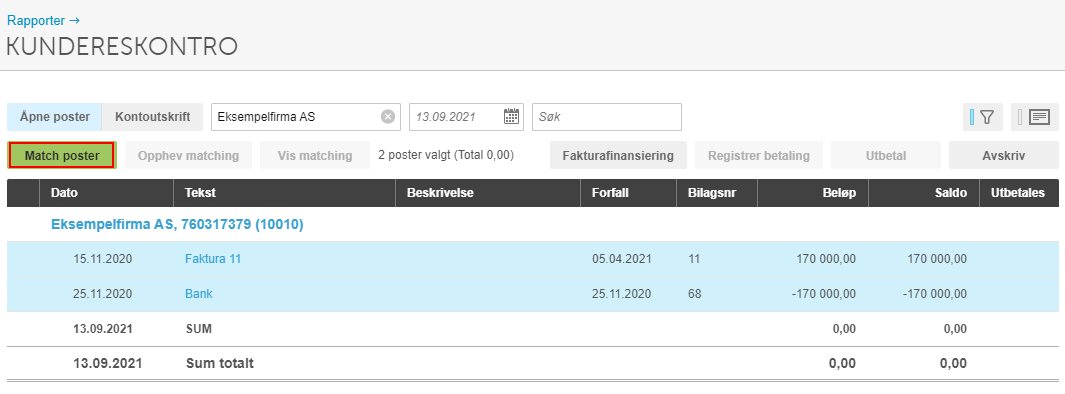Screen dimensions: 1065x394
Task: Sort by the Tekst column header
Action: pos(285,193)
